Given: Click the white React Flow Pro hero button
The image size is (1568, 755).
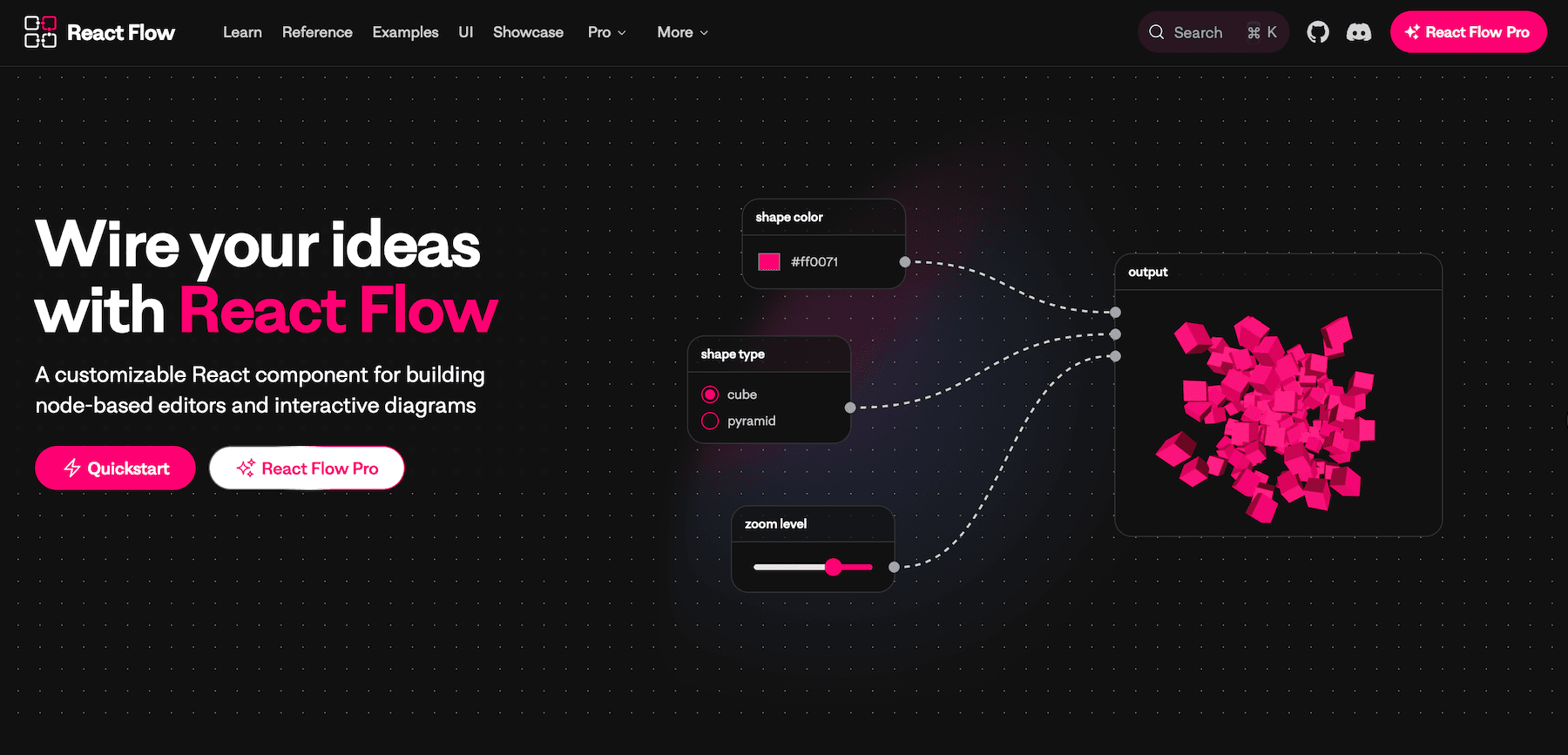Looking at the screenshot, I should pos(307,469).
